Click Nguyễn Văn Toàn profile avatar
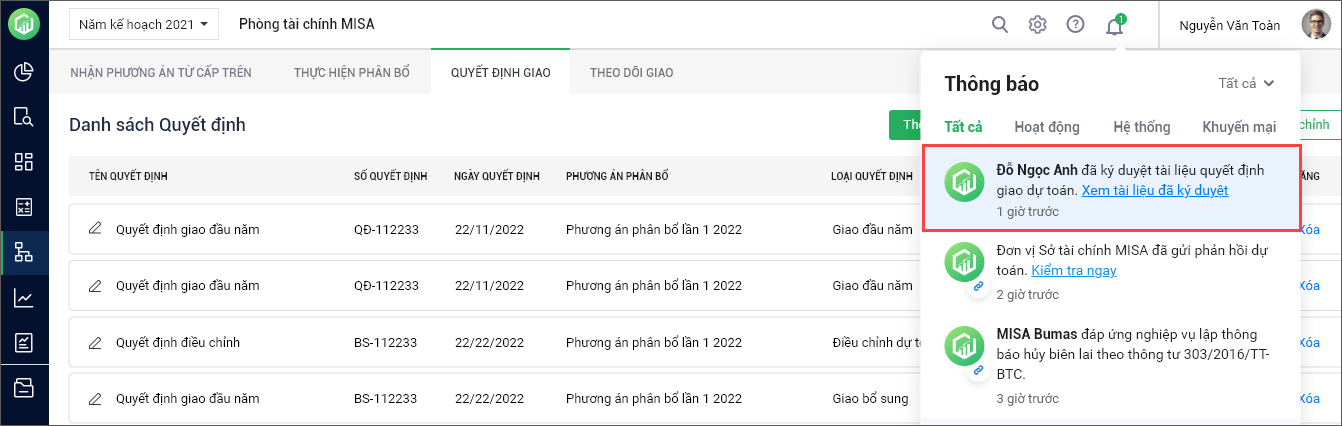Viewport: 1342px width, 426px height. click(x=1314, y=25)
